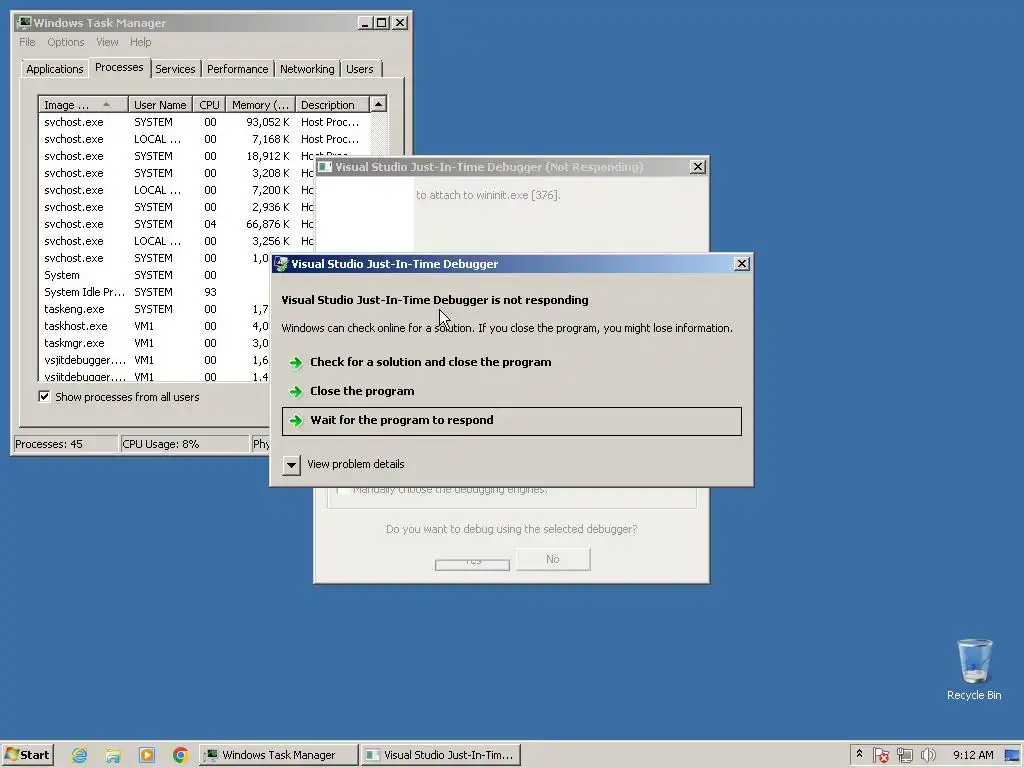Image resolution: width=1024 pixels, height=768 pixels.
Task: Click the 9:12 AM clock
Action: [x=973, y=755]
